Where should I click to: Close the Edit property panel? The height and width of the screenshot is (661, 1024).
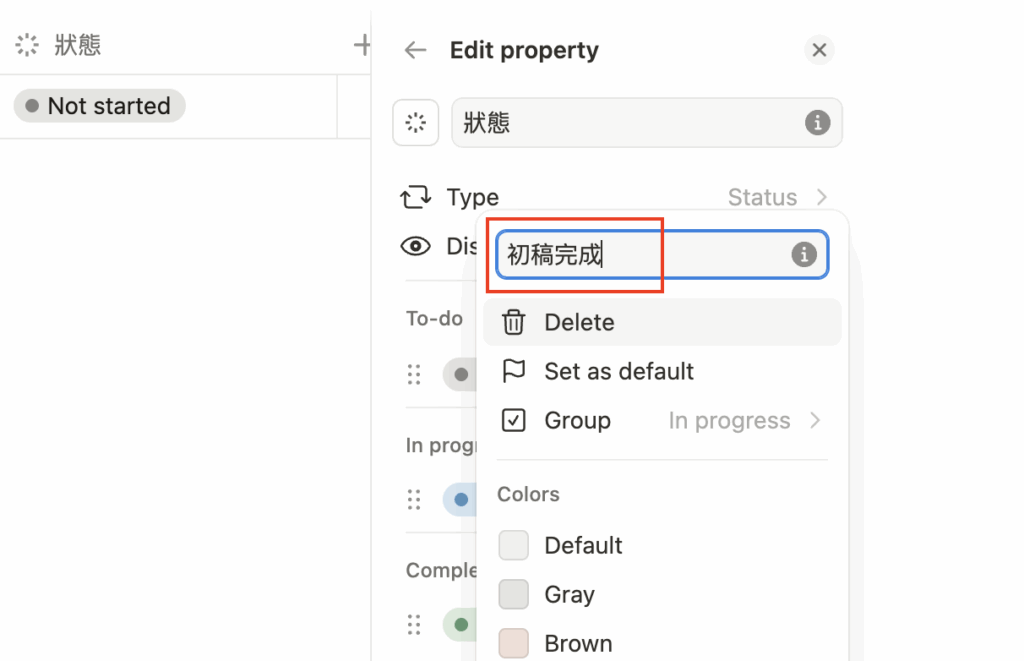[819, 50]
